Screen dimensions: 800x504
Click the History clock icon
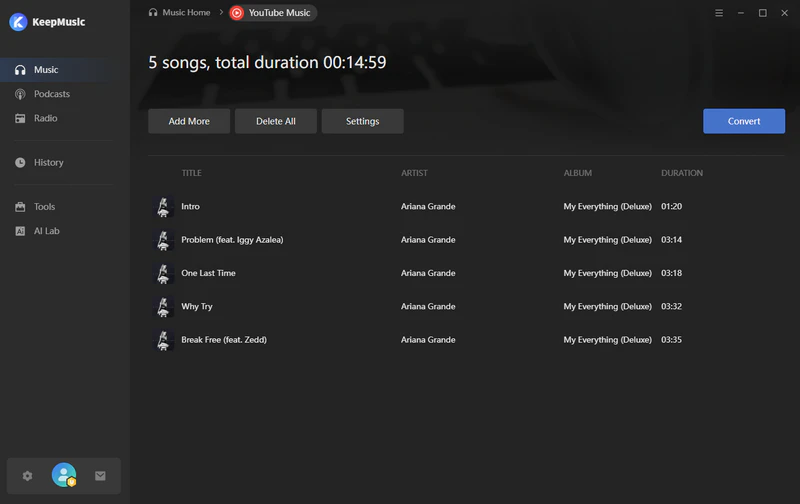coord(20,162)
